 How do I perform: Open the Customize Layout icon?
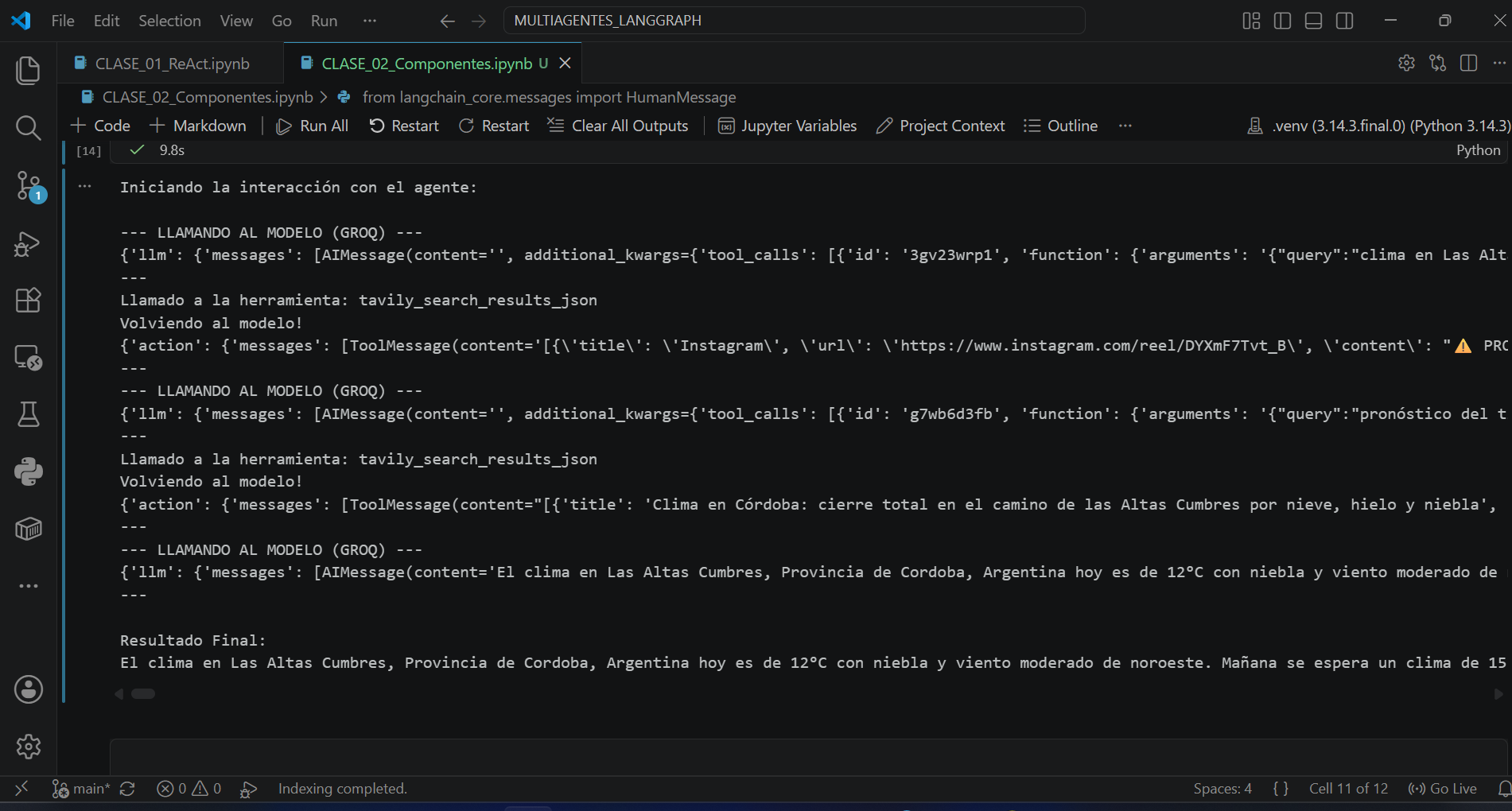(1251, 21)
